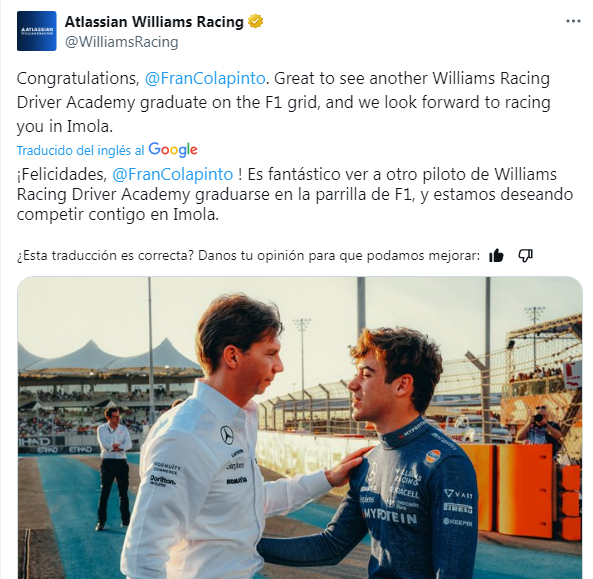Rate the translation with thumbs down

[525, 256]
